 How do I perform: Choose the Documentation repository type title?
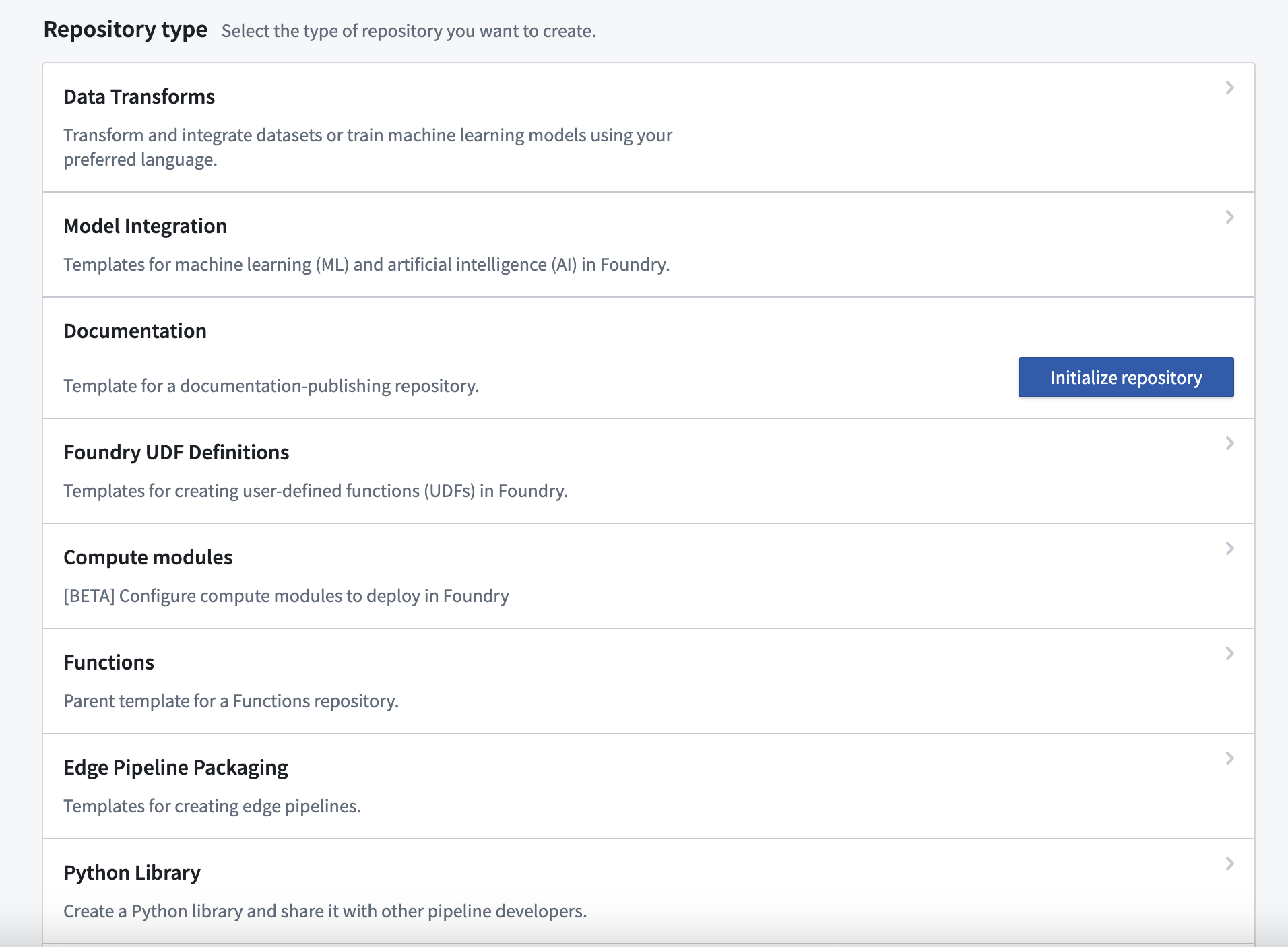(x=135, y=331)
